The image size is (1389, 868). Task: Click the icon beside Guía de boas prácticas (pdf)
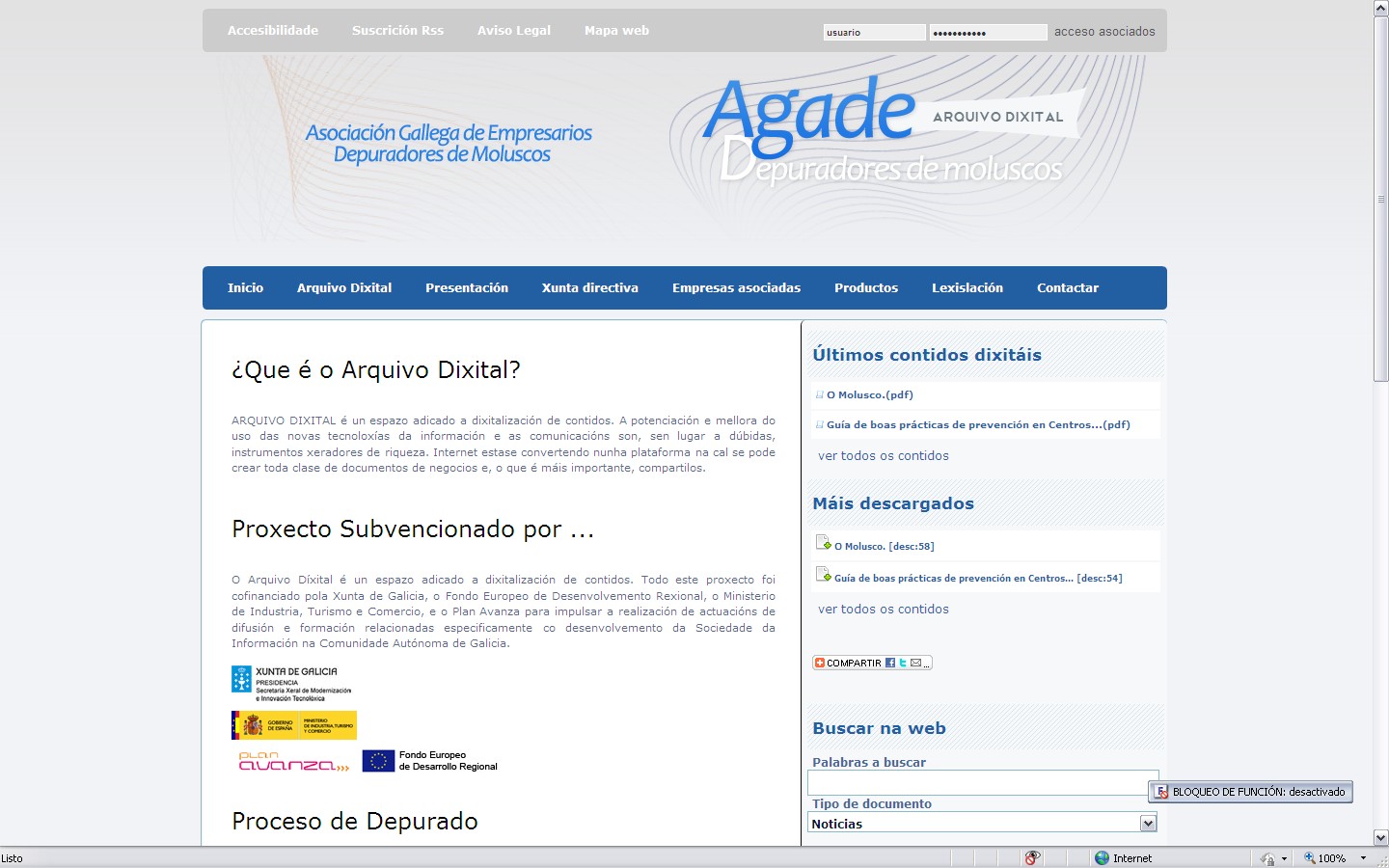820,424
